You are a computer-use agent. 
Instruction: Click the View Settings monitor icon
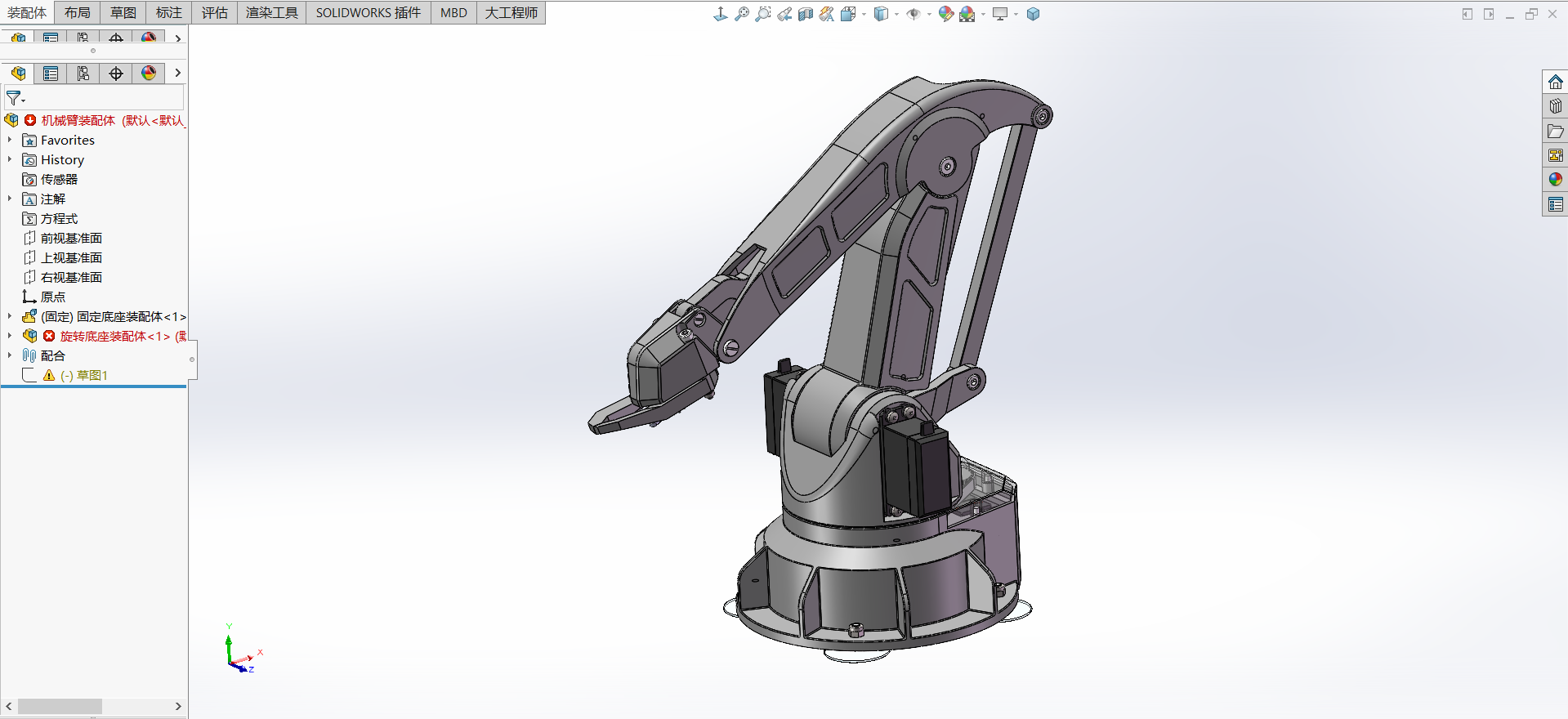click(x=1000, y=14)
